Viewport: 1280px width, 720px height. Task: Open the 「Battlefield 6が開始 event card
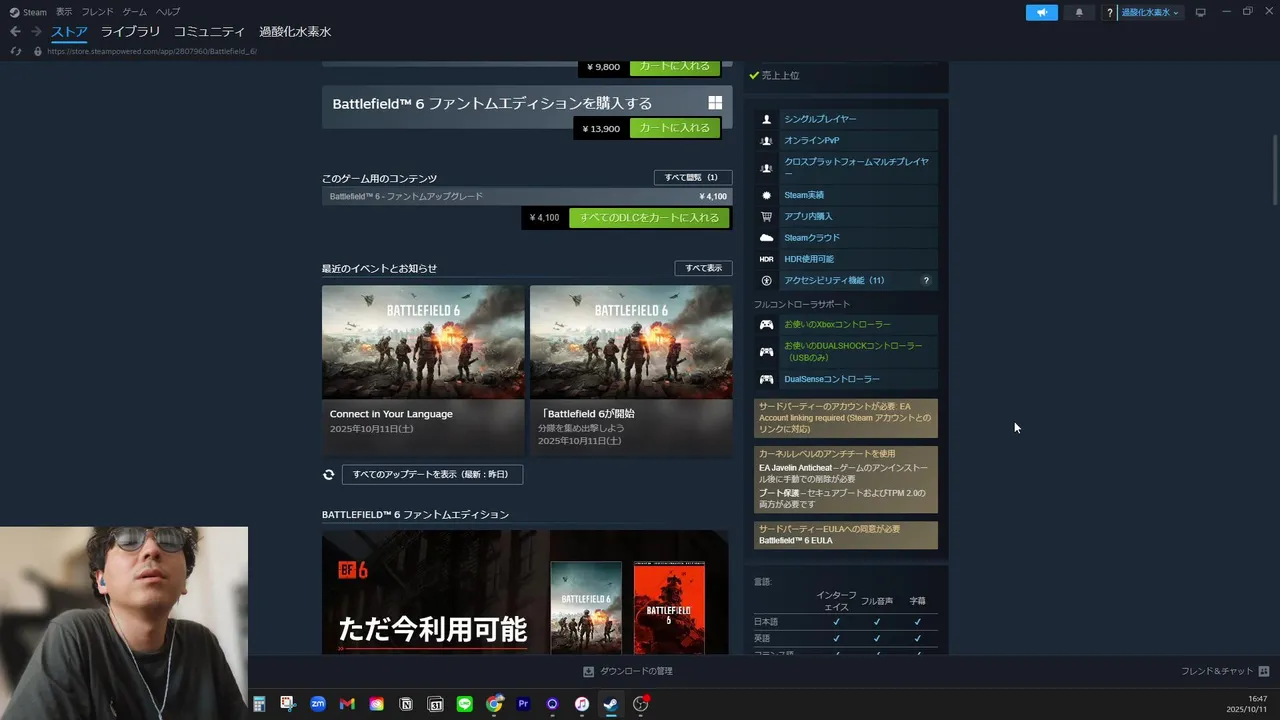click(x=631, y=370)
